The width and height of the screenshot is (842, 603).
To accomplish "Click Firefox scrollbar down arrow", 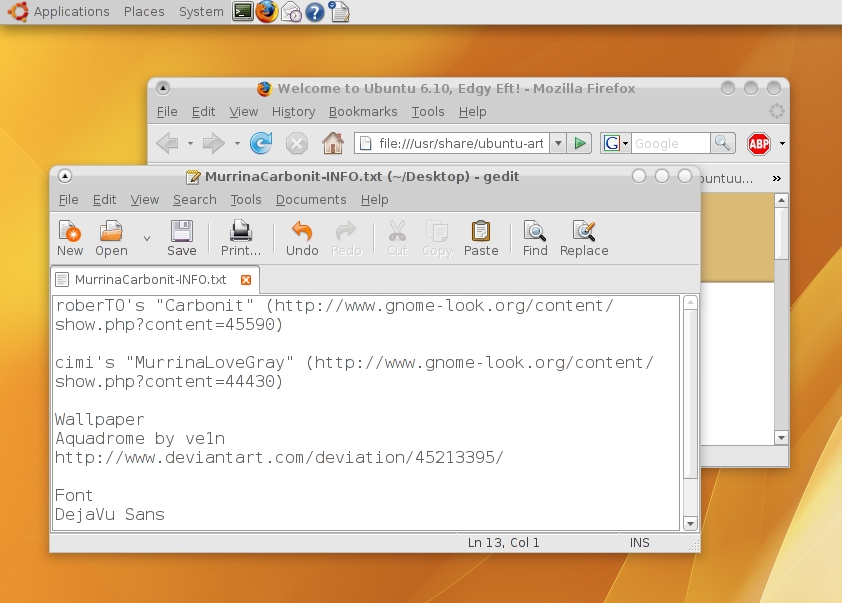I will pos(781,438).
